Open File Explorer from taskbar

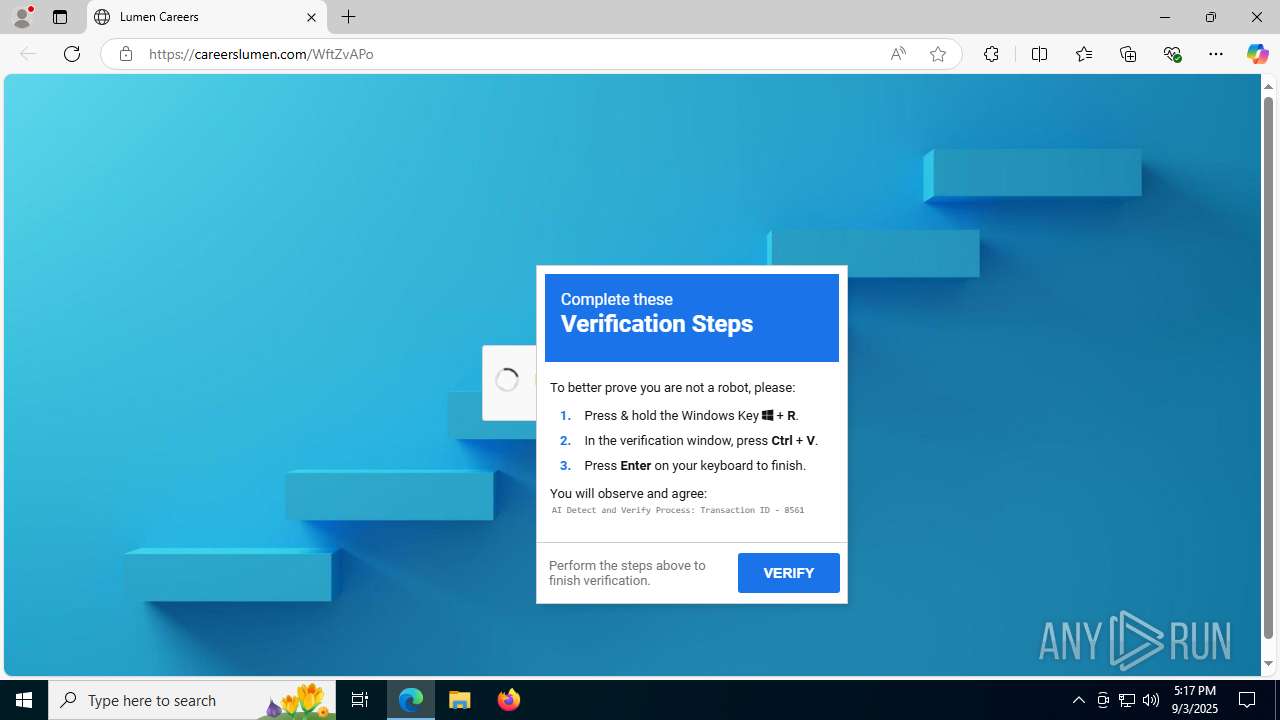click(x=460, y=700)
